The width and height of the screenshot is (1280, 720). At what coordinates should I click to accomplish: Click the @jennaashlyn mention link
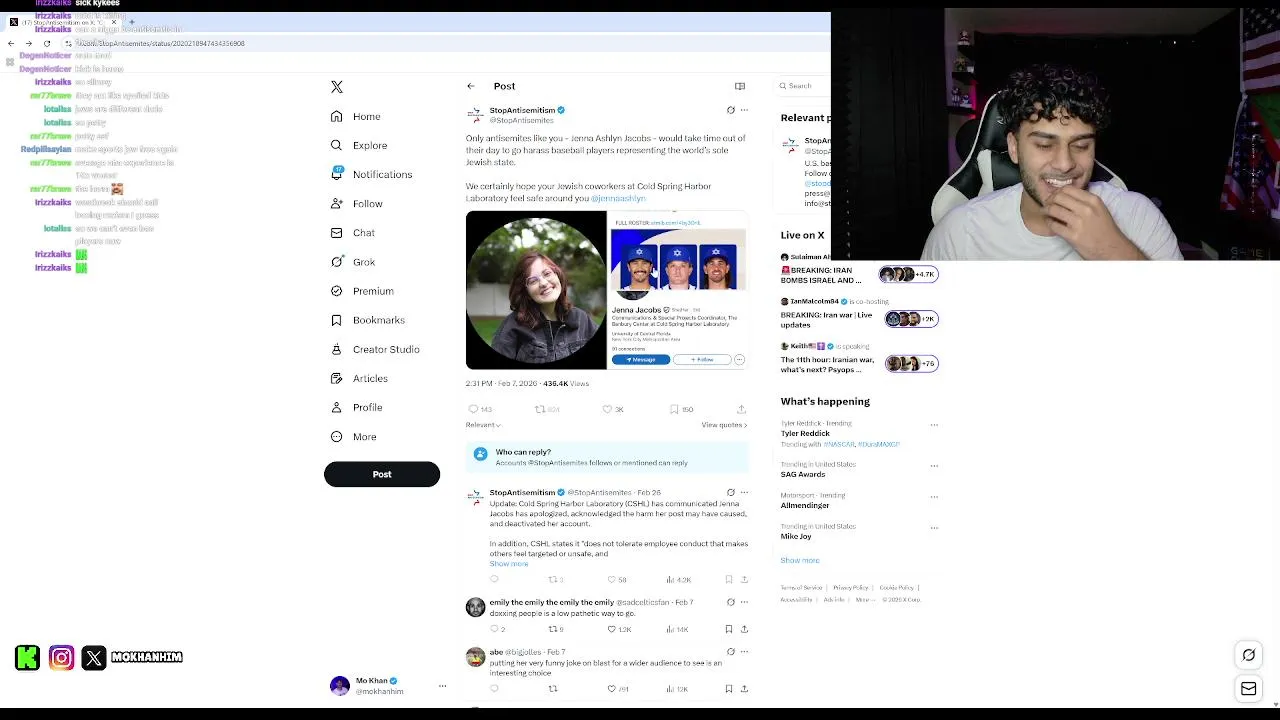pyautogui.click(x=618, y=199)
